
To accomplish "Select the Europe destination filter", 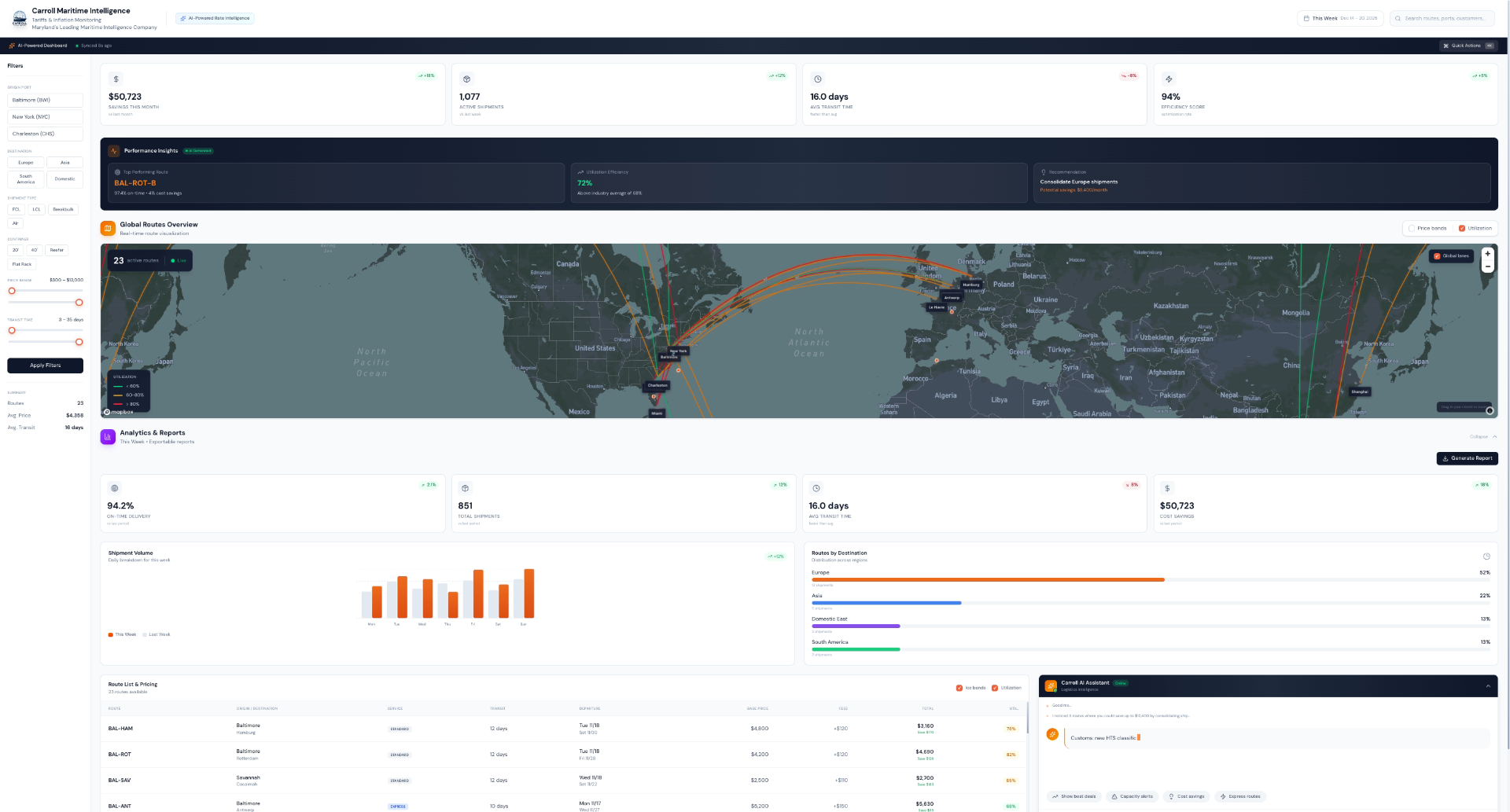I will (x=26, y=162).
